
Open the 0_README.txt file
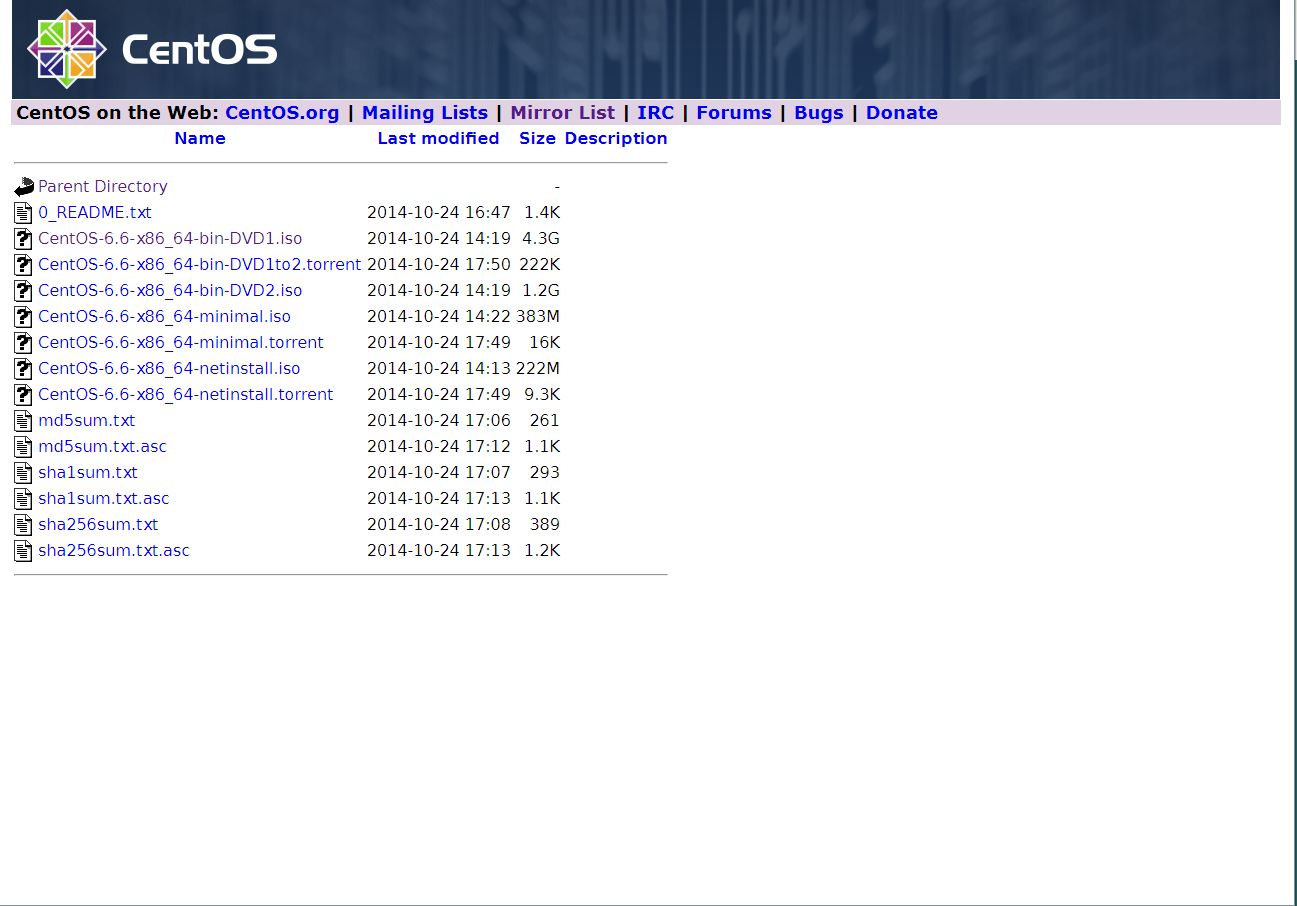tap(95, 212)
